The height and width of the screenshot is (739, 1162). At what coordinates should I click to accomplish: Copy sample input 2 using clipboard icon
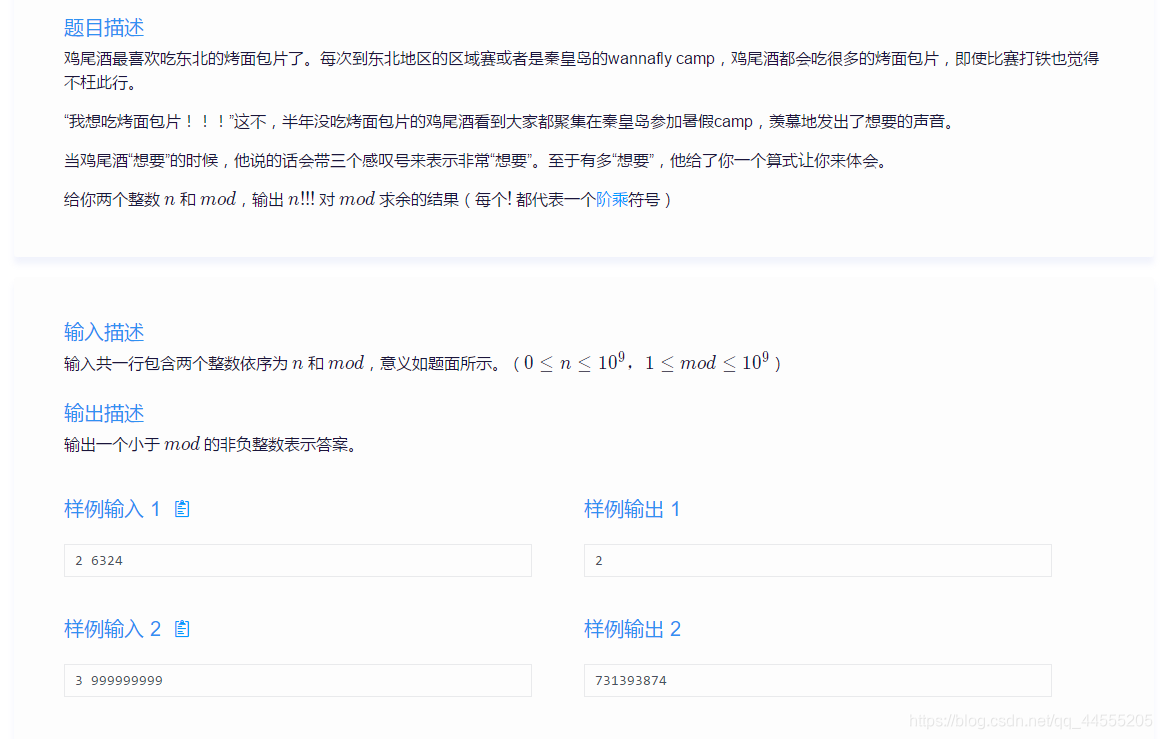click(181, 629)
